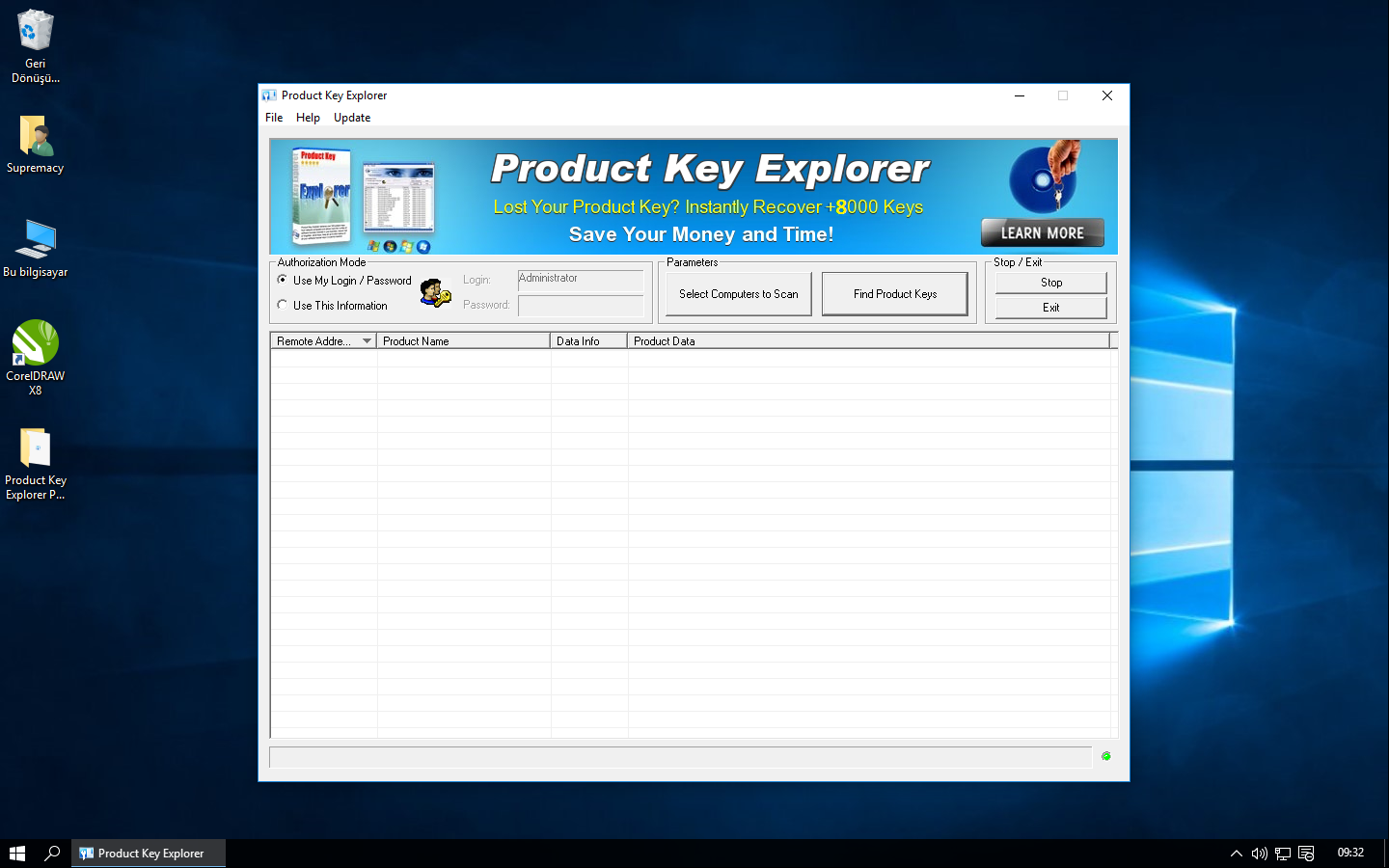The height and width of the screenshot is (868, 1389).
Task: Open the Remote Address column dropdown arrow
Action: click(367, 341)
